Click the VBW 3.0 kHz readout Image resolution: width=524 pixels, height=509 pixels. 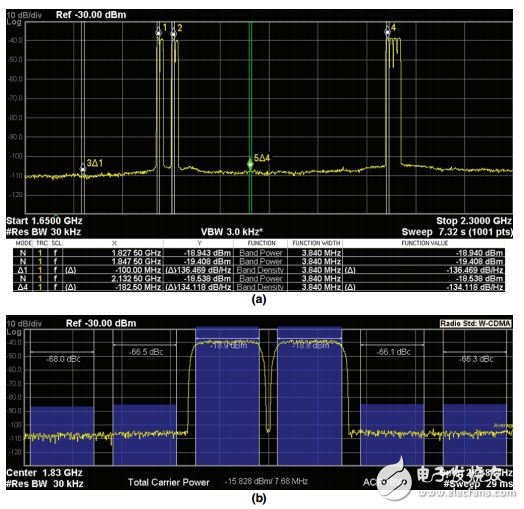click(232, 232)
